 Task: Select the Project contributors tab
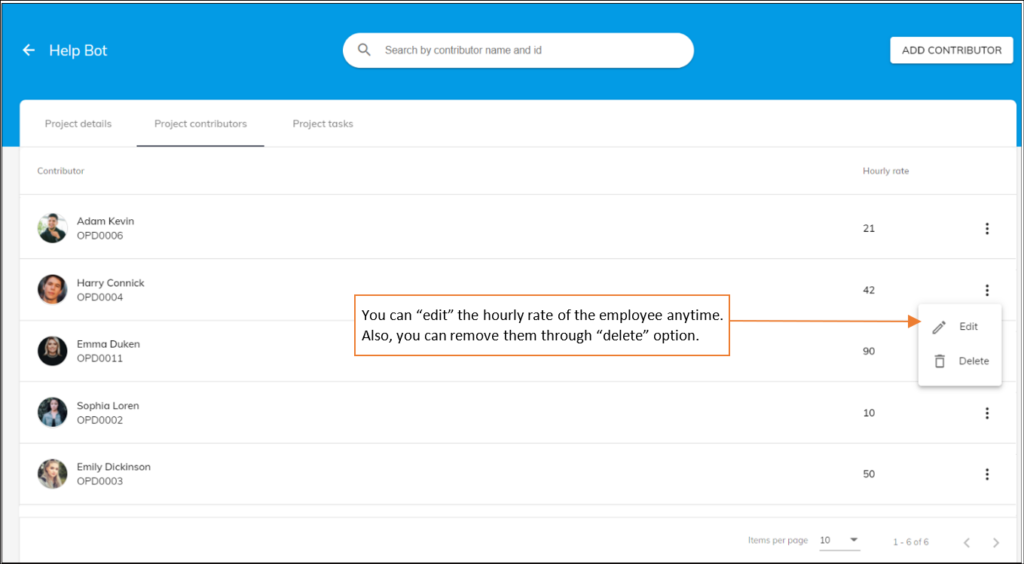click(200, 124)
